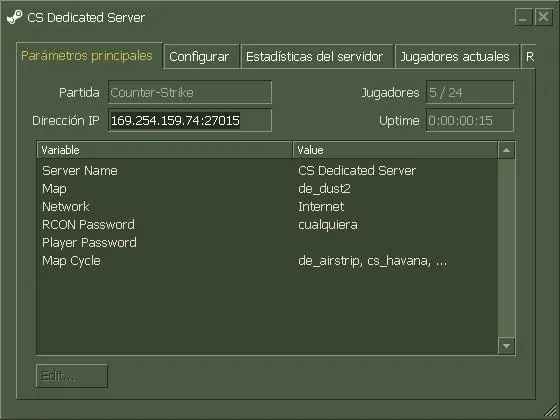Open the partially hidden R tab
The width and height of the screenshot is (560, 420).
tap(529, 56)
